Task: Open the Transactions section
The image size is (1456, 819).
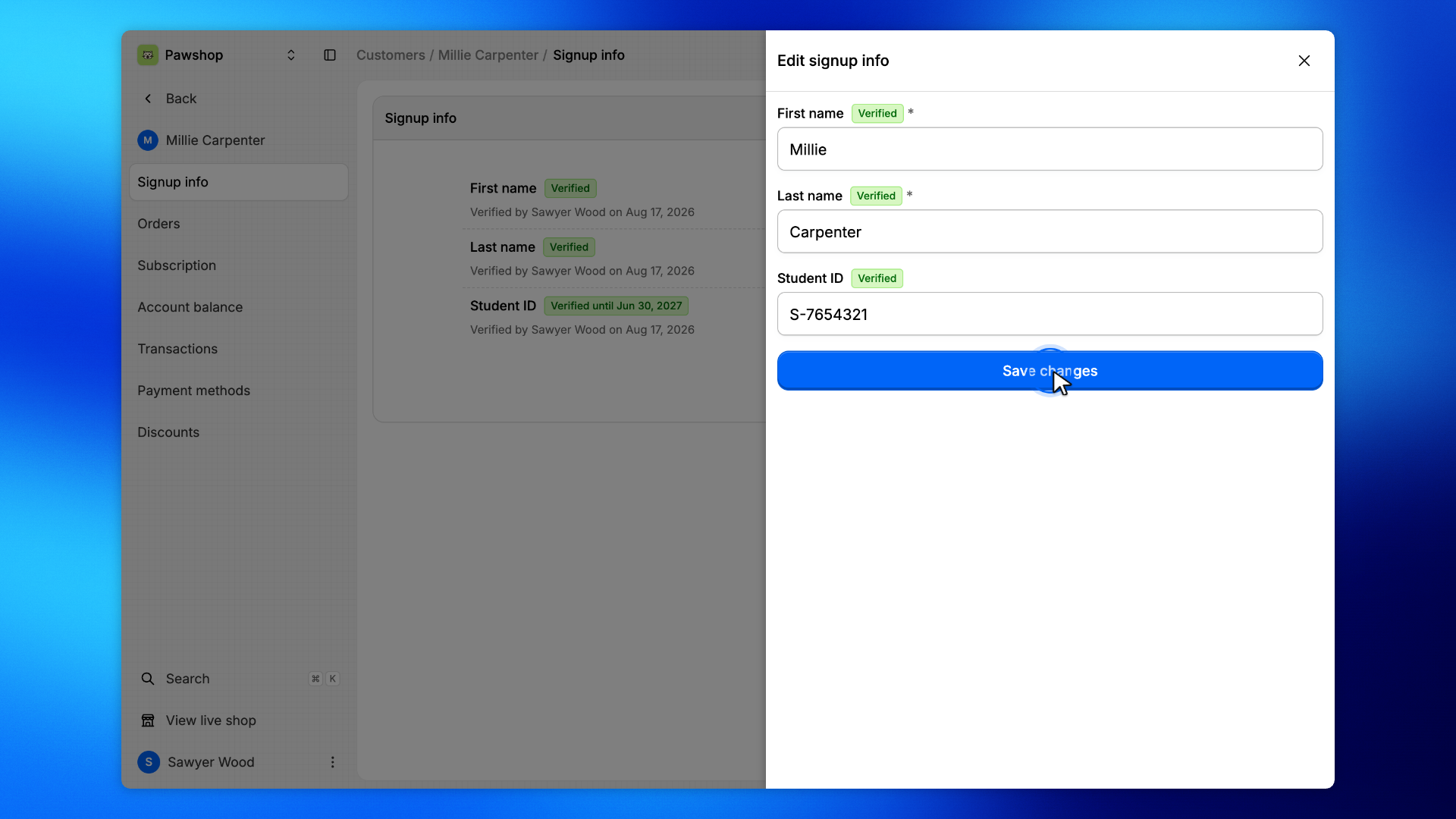Action: [x=239, y=349]
